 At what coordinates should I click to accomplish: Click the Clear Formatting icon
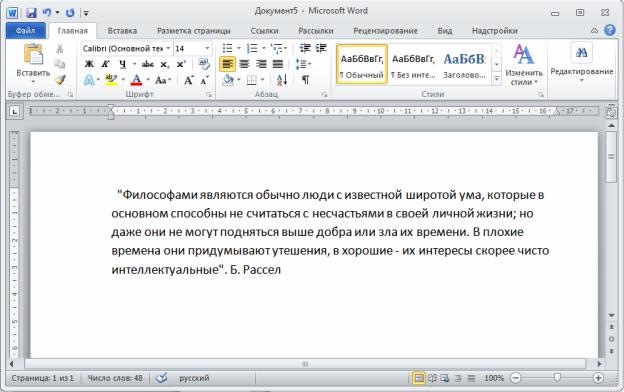click(204, 64)
